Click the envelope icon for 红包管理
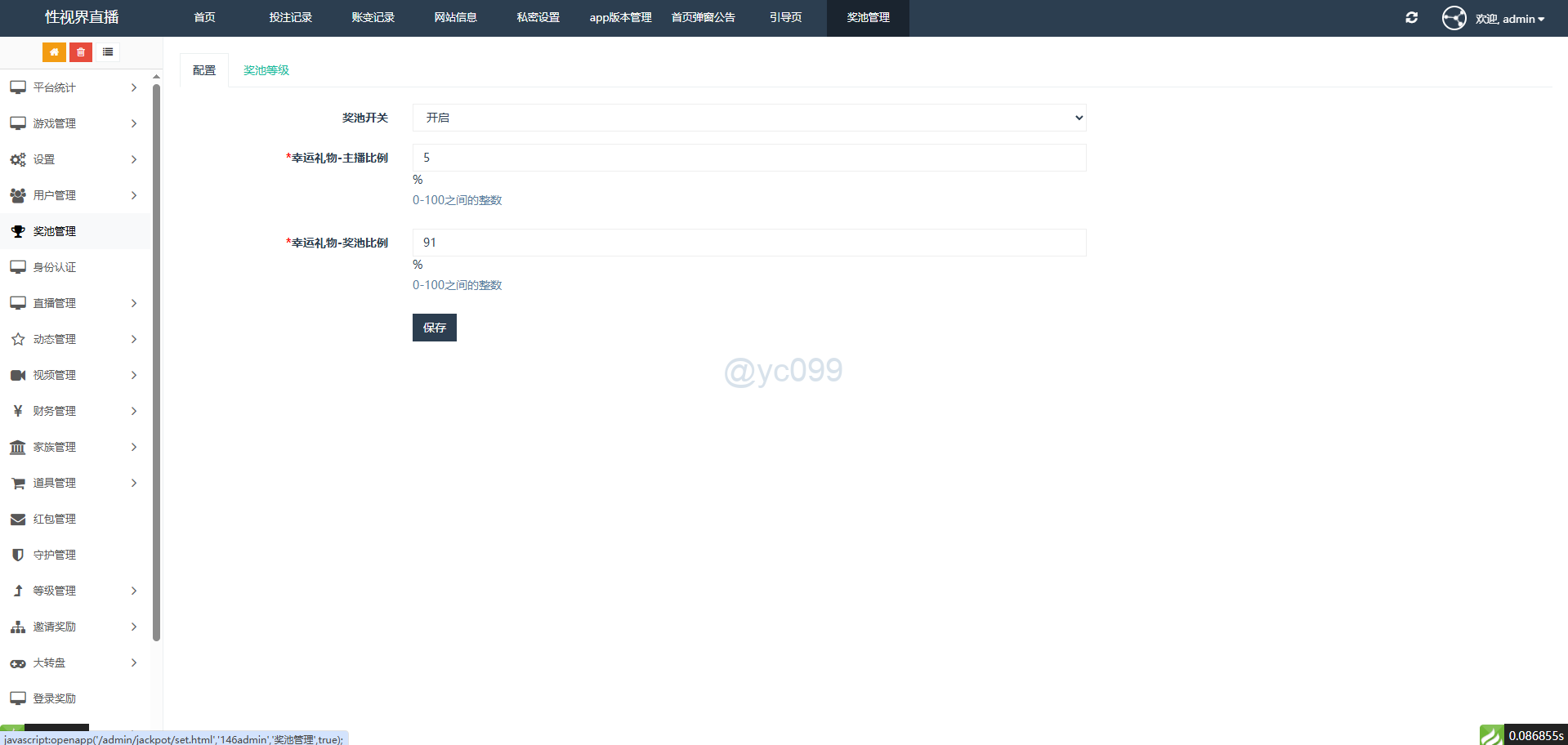Viewport: 1568px width, 745px height. [18, 519]
